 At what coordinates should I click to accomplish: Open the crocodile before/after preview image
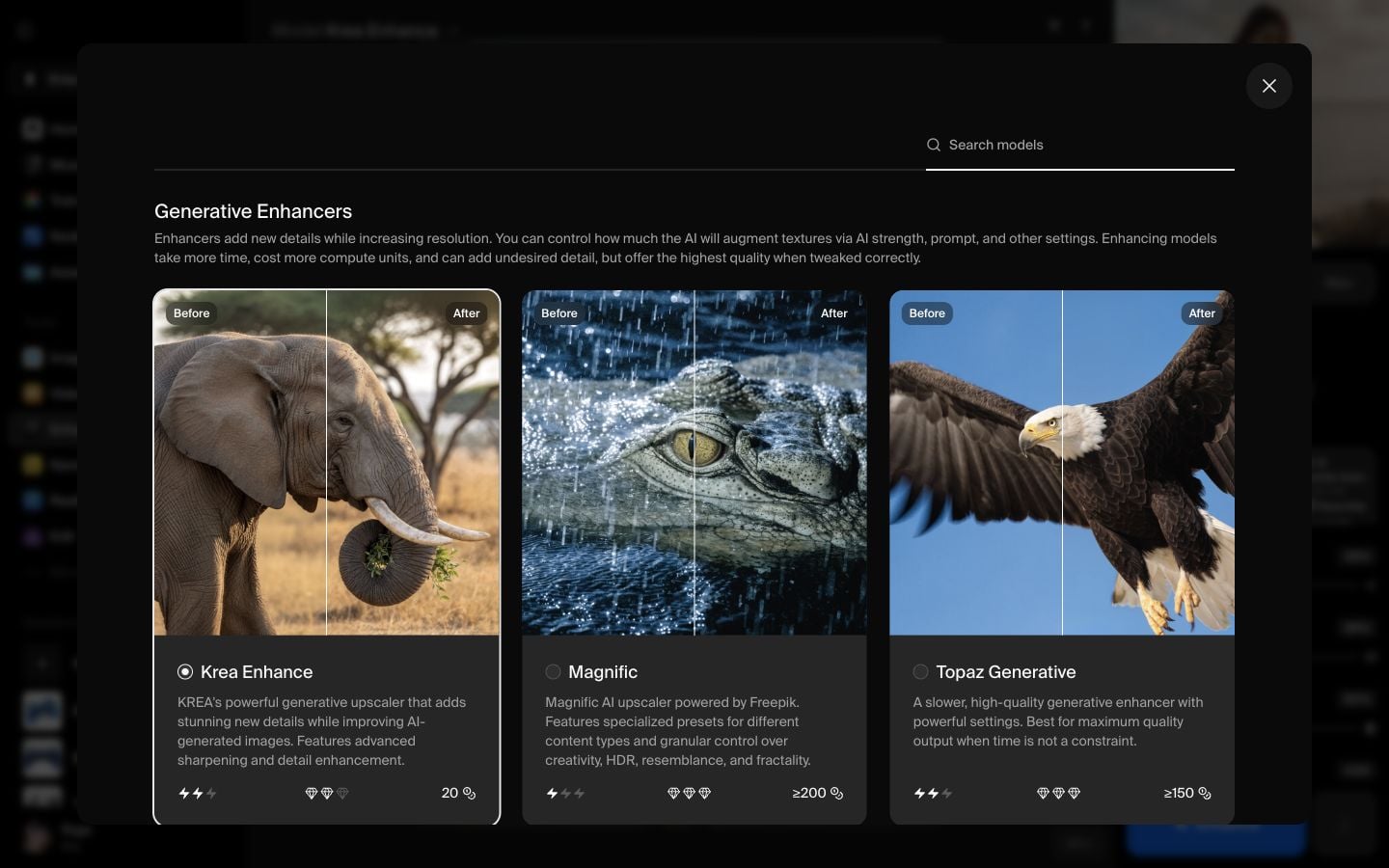click(694, 463)
